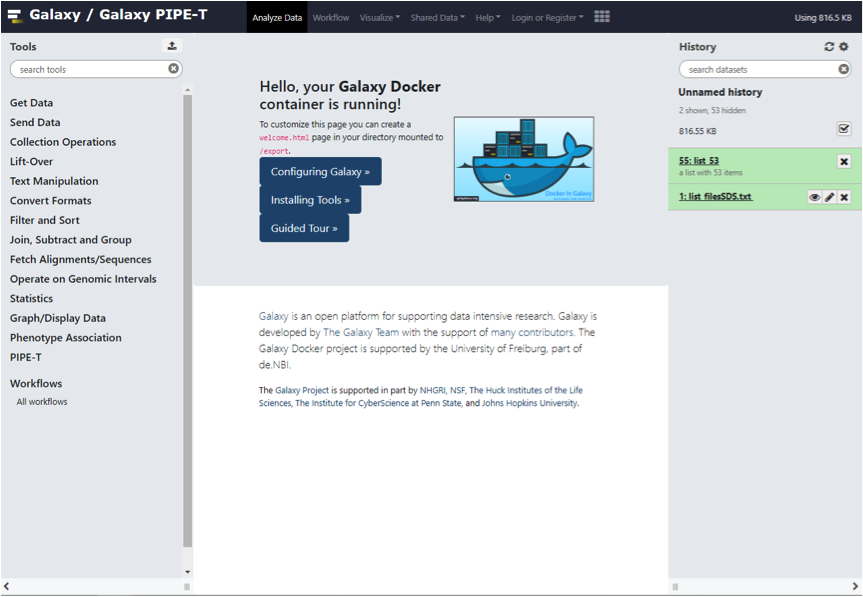Open Join, Subtract and Group section
The height and width of the screenshot is (597, 863).
click(x=70, y=240)
